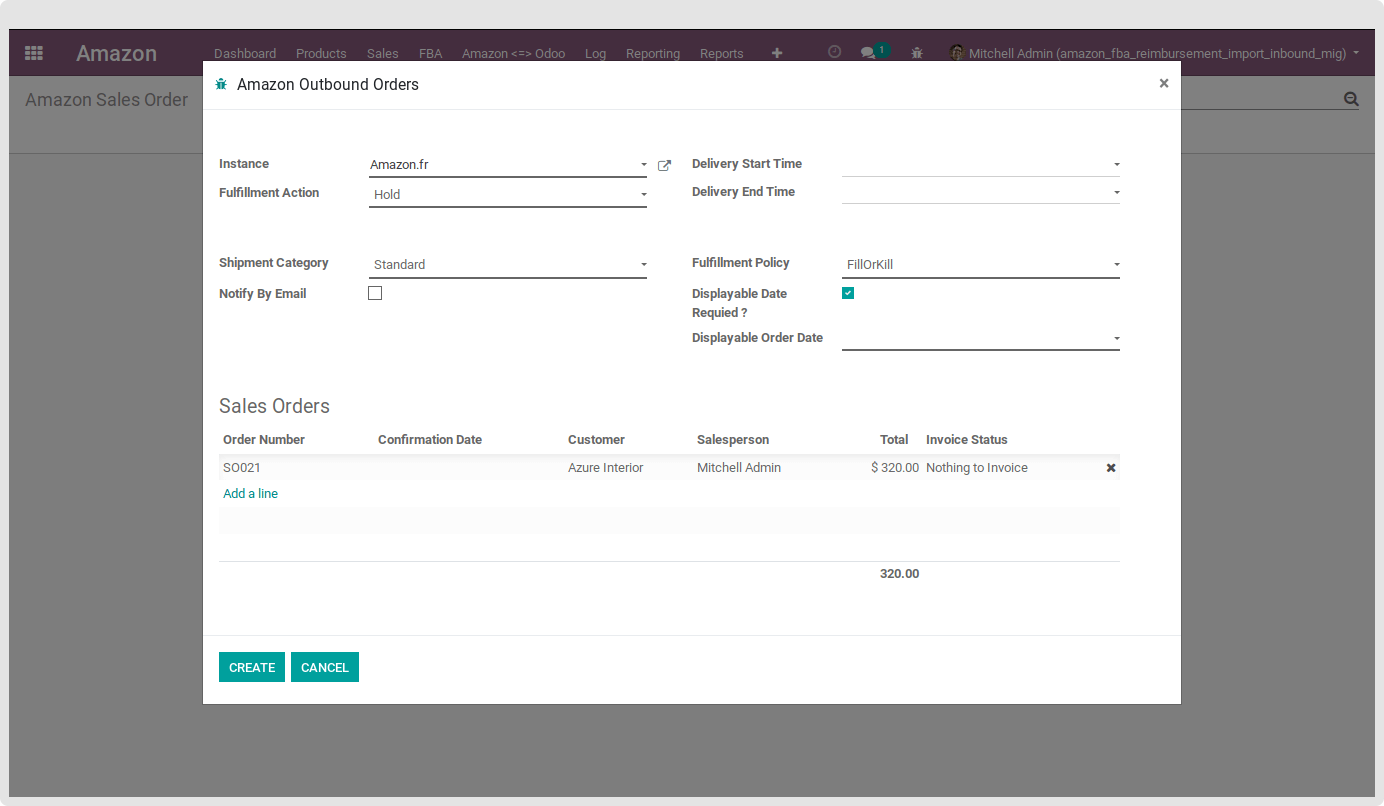1384x806 pixels.
Task: Click Add a line link
Action: [x=250, y=494]
